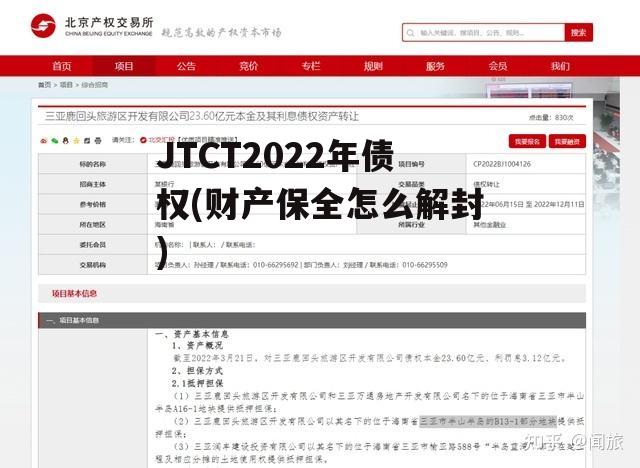Click 综合招商 in the breadcrumb trail

pos(95,85)
